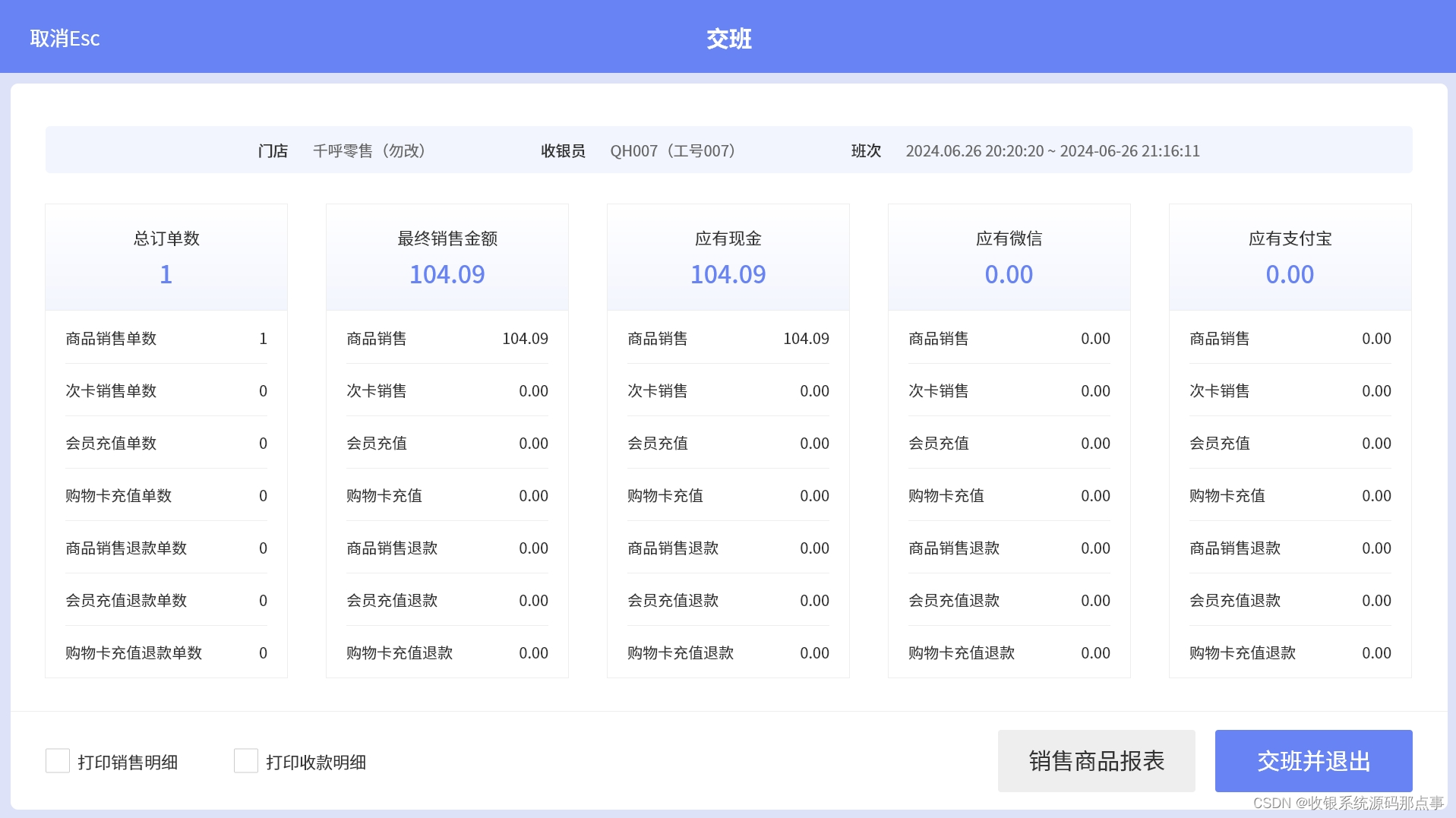This screenshot has height=818, width=1456.
Task: Select the 会员充值 row under 应有现金
Action: 728,443
